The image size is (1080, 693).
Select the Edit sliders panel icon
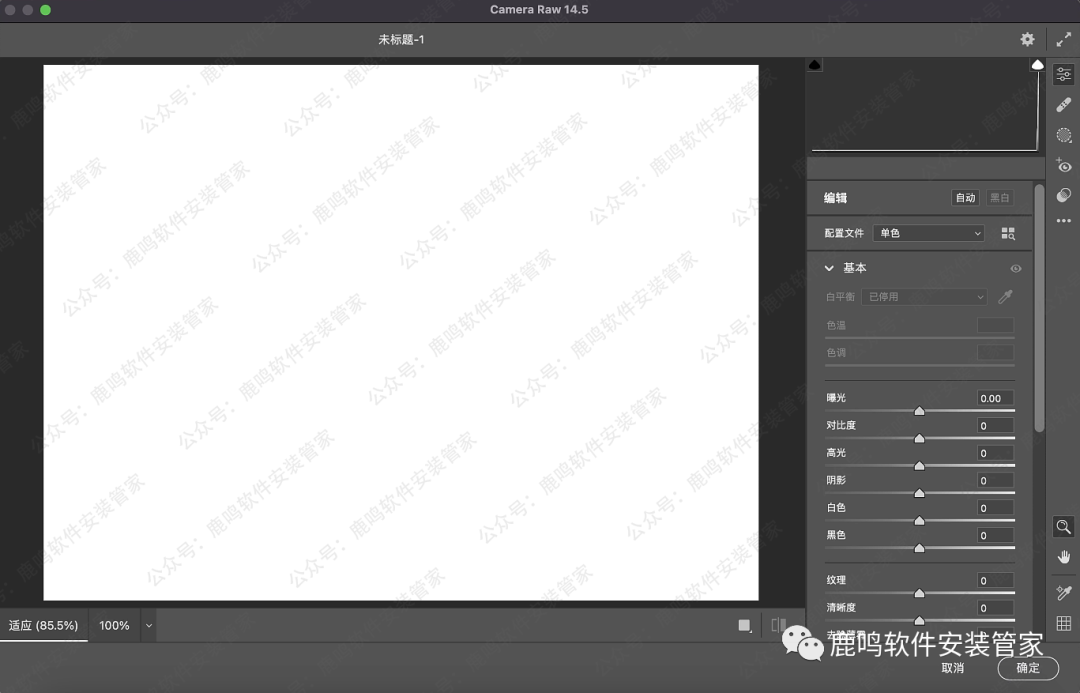(1064, 75)
